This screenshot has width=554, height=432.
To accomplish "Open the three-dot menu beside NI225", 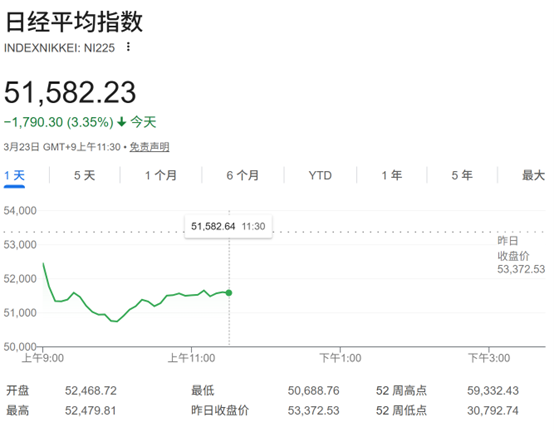I will pos(128,47).
